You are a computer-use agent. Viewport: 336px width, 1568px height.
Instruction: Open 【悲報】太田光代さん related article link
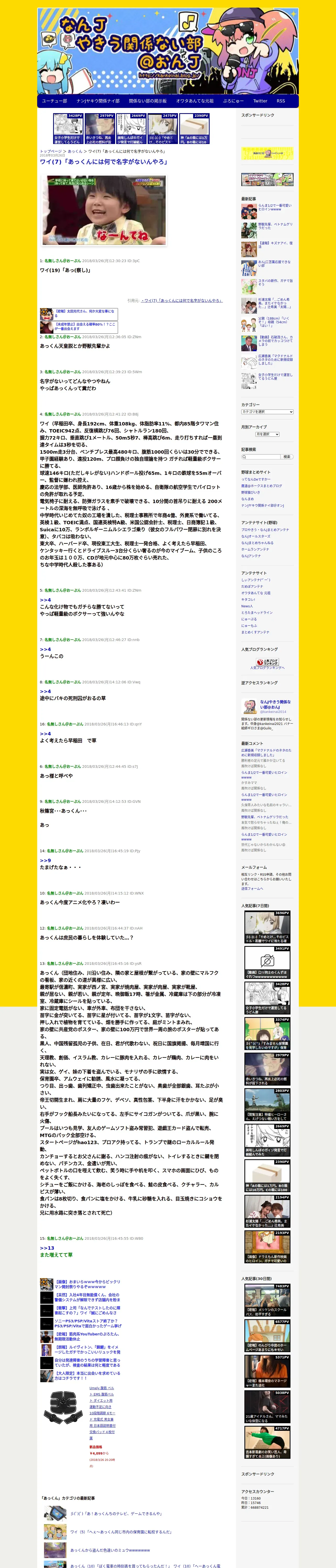coord(84,314)
